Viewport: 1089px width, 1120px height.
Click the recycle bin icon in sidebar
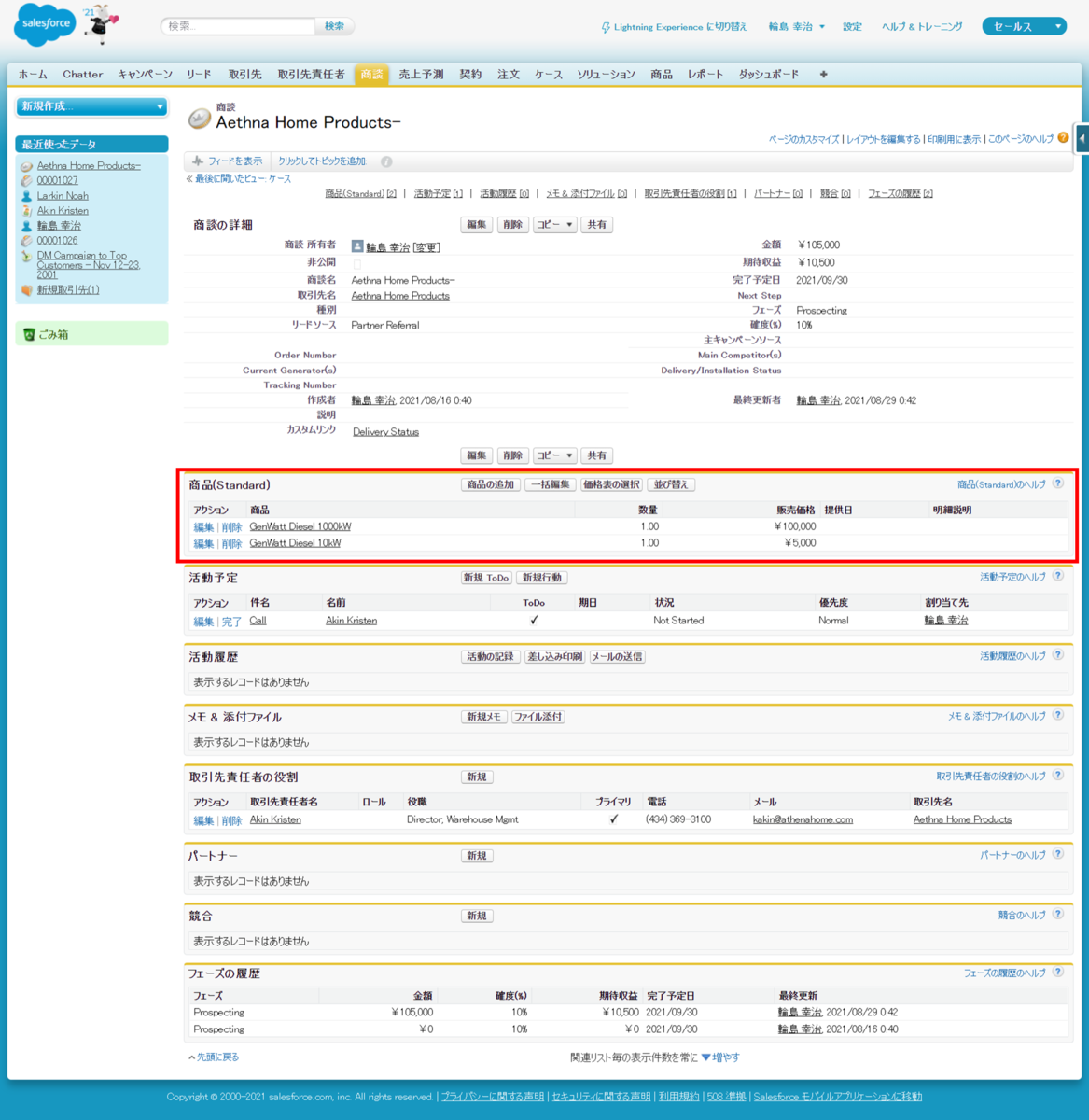tap(29, 334)
